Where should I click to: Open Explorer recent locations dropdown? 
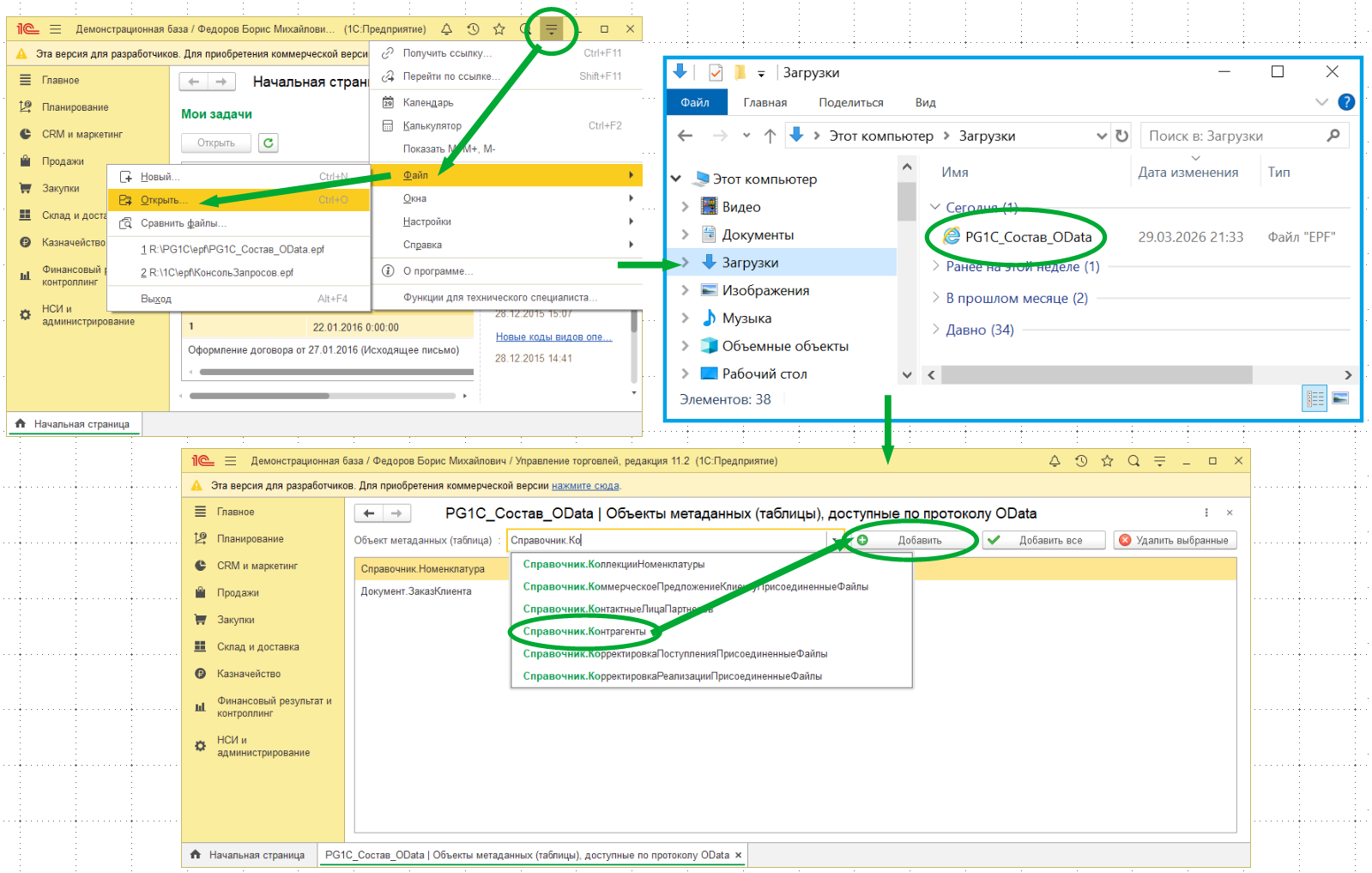pos(746,136)
